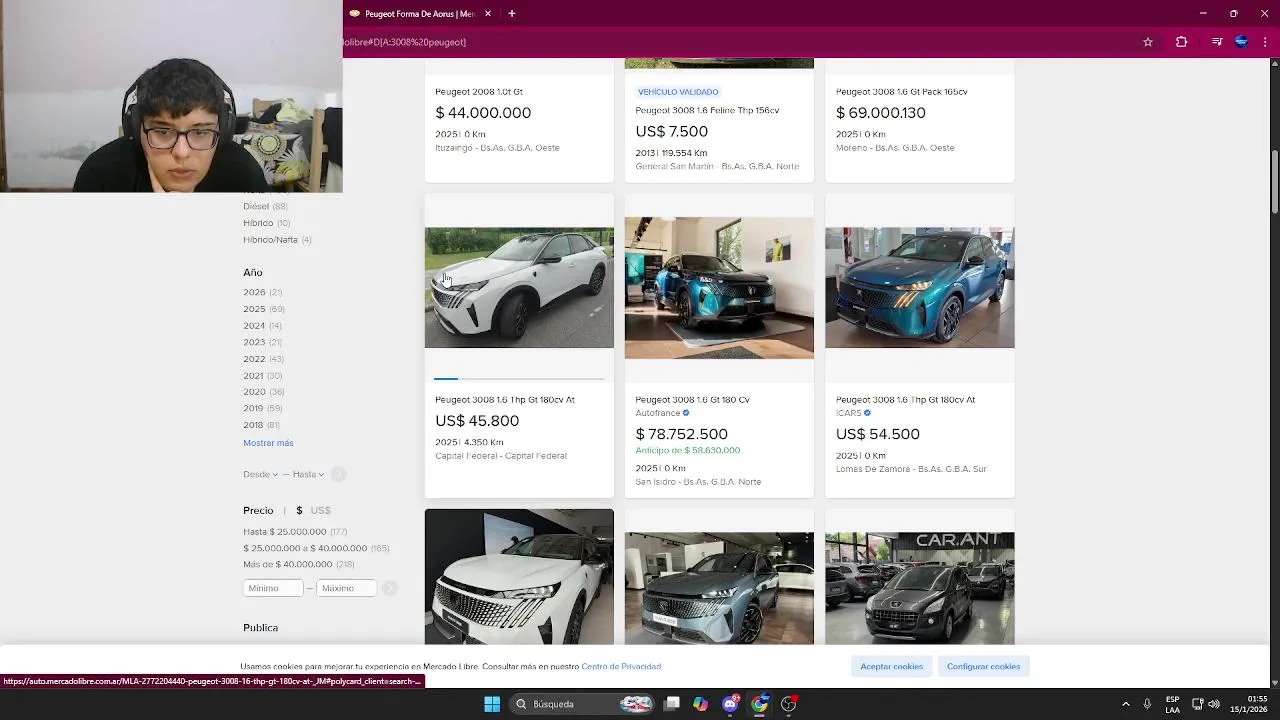Open Discord from the taskbar
This screenshot has width=1280, height=720.
tap(731, 704)
